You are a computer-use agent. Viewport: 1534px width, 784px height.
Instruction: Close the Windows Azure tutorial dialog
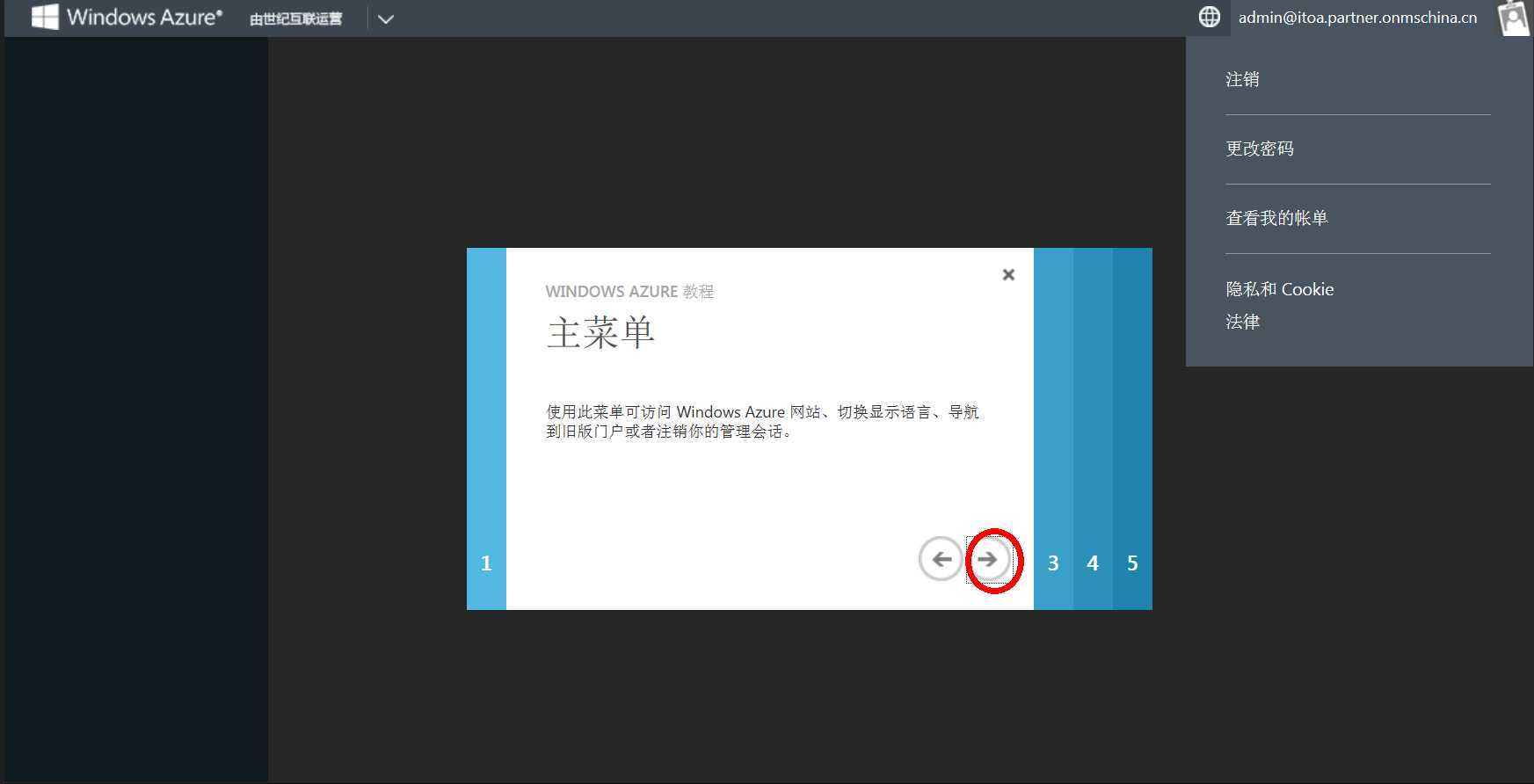coord(1008,274)
